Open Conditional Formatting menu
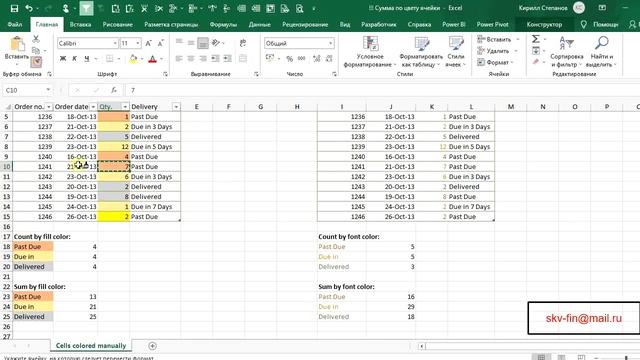Image resolution: width=640 pixels, height=360 pixels. 370,52
